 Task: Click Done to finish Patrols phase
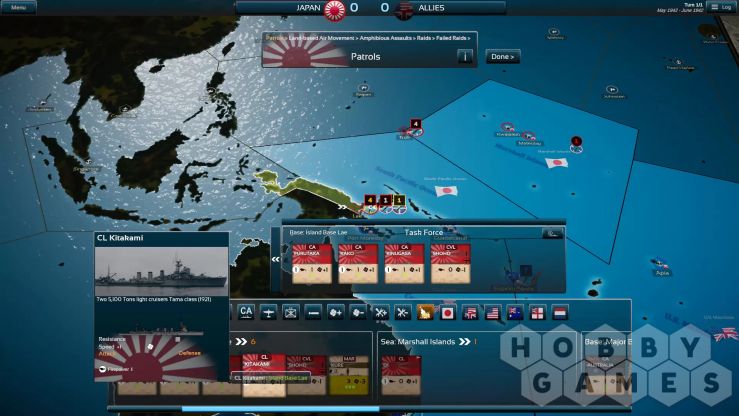click(x=503, y=57)
